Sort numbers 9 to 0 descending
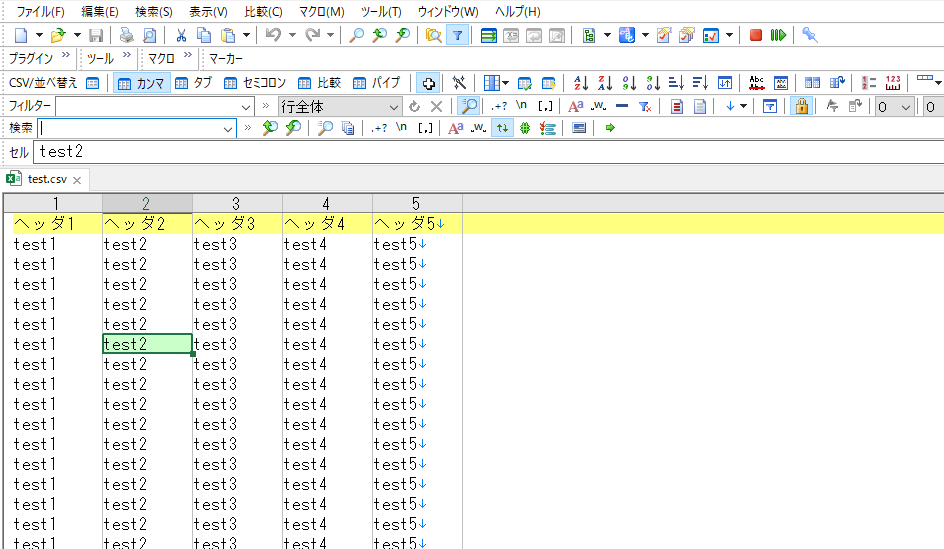 [653, 82]
